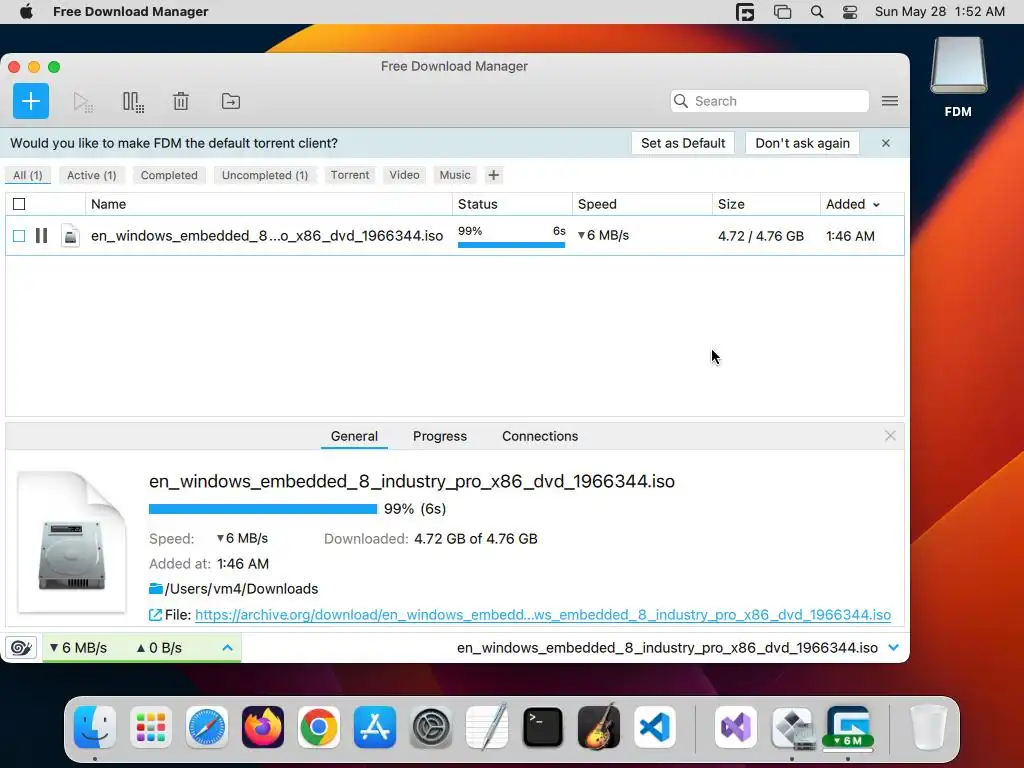
Task: Open Free Download Manager menu bar item
Action: 131,12
